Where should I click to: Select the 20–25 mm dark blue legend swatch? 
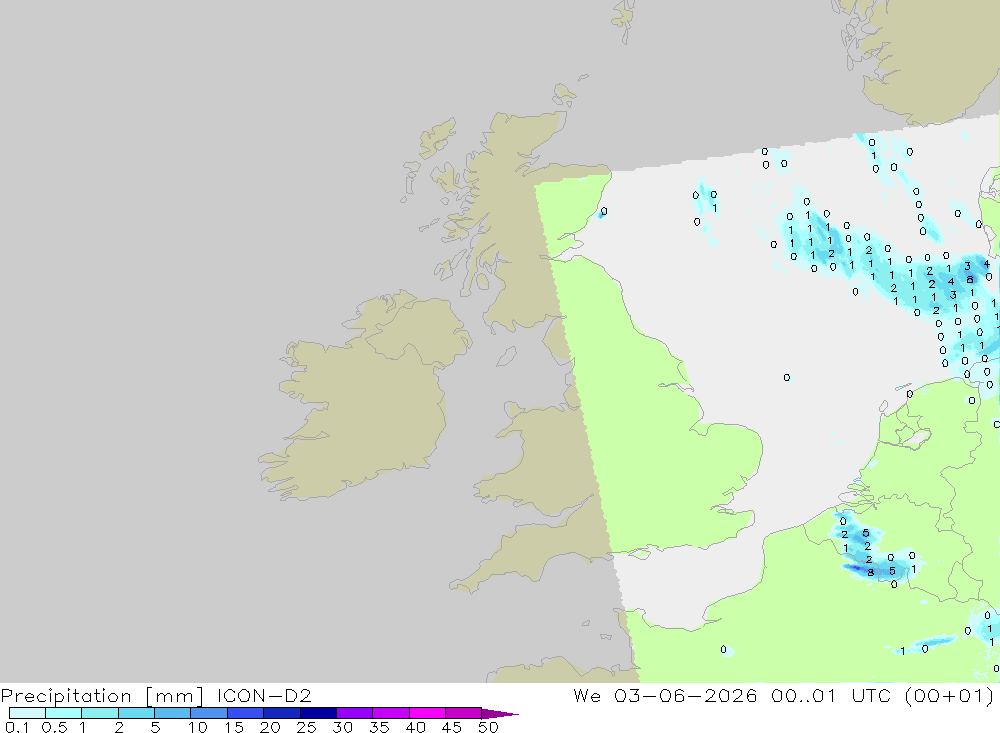point(282,713)
